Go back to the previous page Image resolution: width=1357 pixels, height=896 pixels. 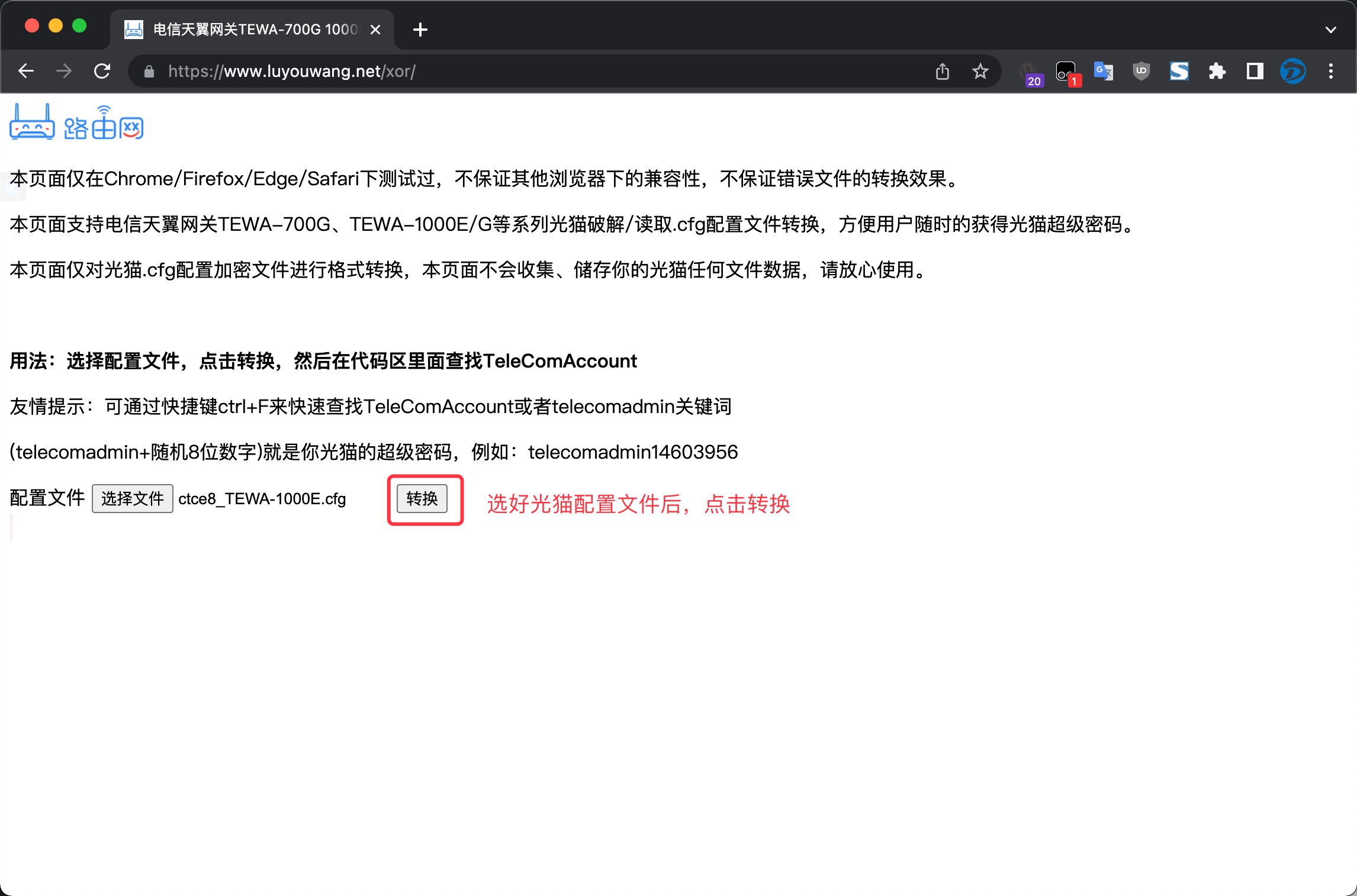[26, 72]
